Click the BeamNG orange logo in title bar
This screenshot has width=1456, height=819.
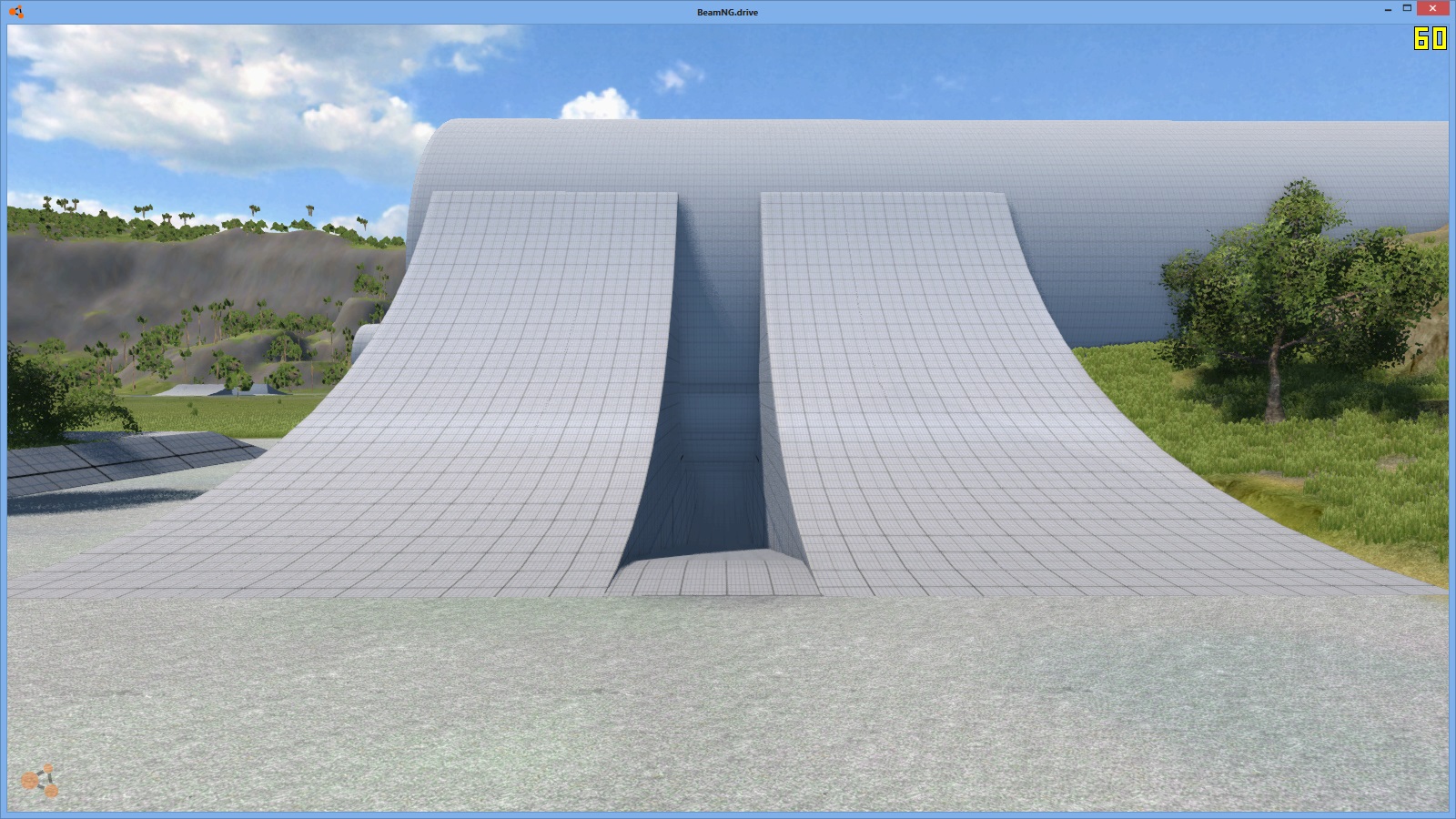pos(15,12)
